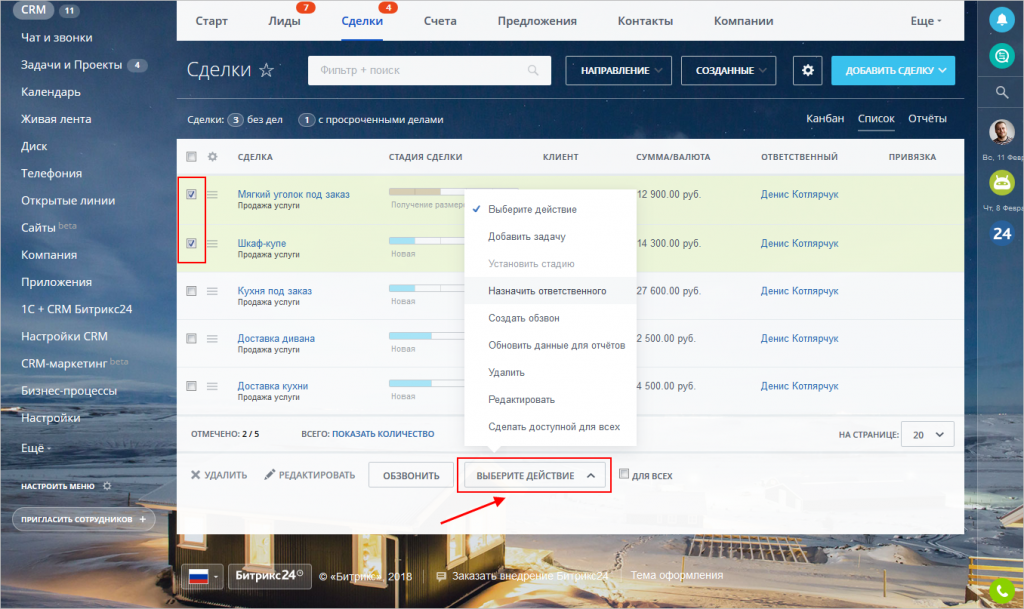Open the Созданные dropdown
Screen dimensions: 1024x609
pos(728,70)
